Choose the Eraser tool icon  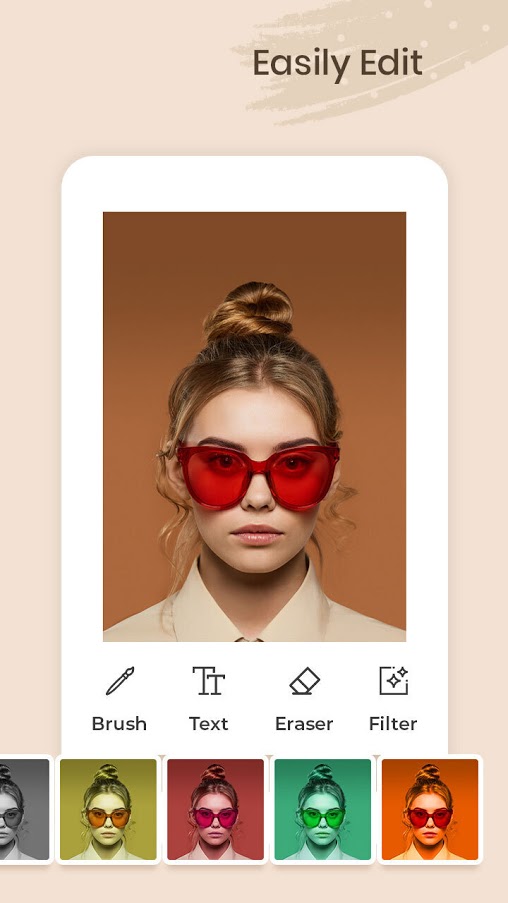(x=304, y=681)
